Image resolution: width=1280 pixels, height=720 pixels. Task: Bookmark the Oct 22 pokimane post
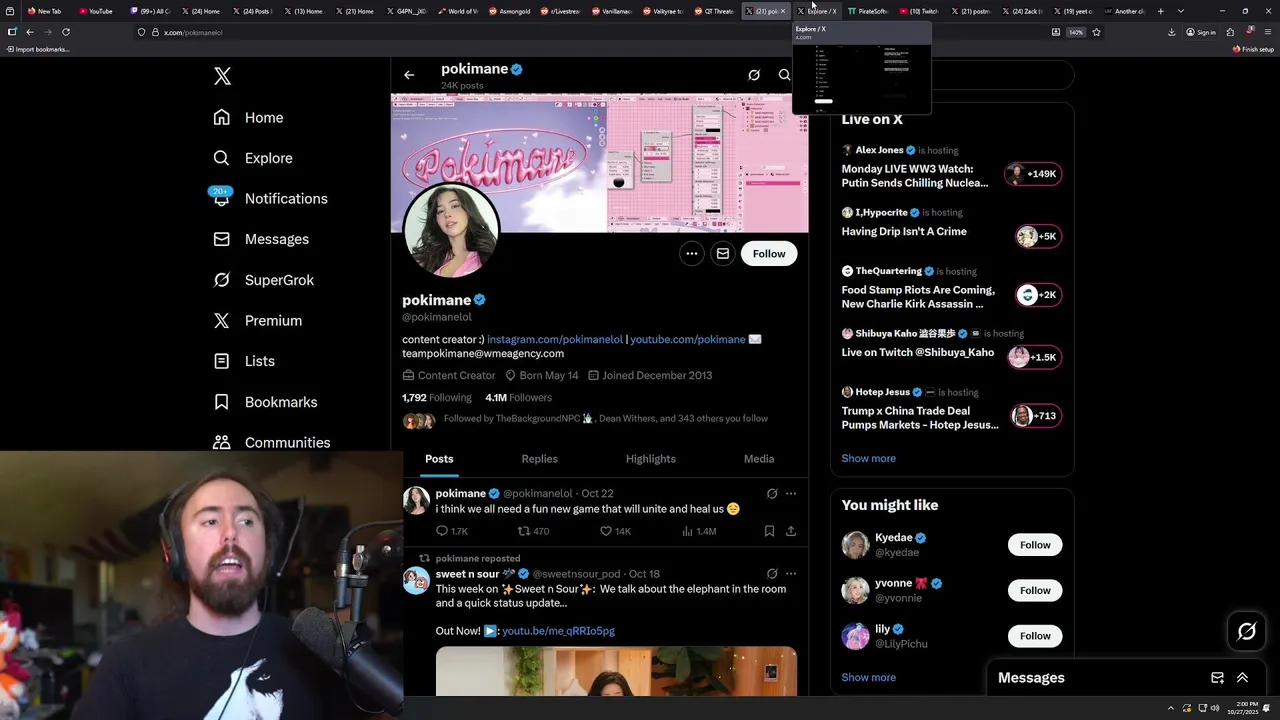(769, 531)
